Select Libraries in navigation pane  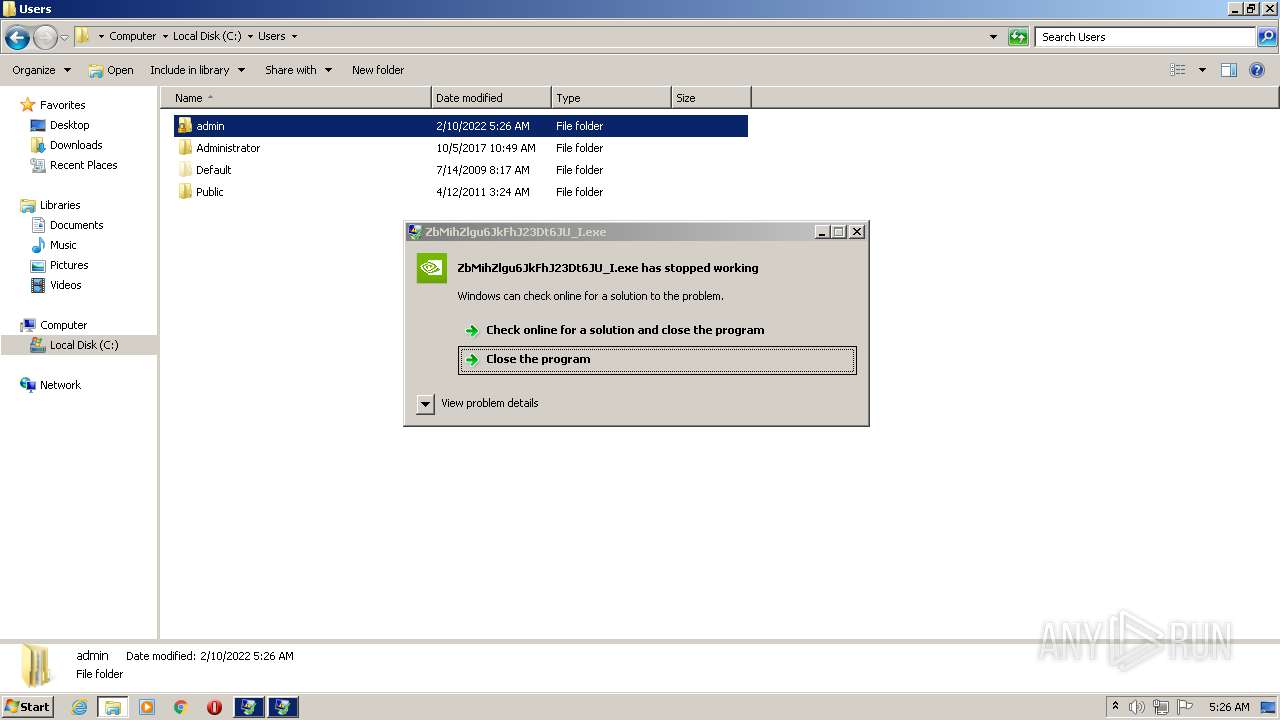(60, 205)
